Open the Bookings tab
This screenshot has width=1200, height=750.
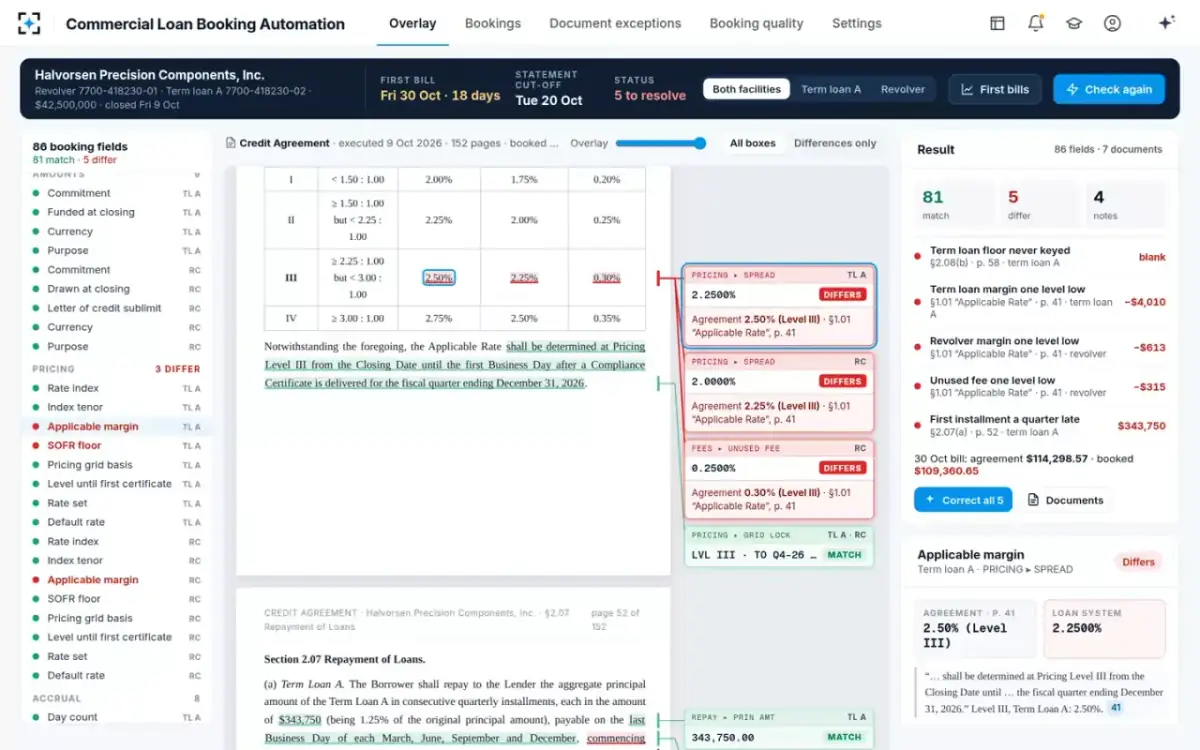493,23
